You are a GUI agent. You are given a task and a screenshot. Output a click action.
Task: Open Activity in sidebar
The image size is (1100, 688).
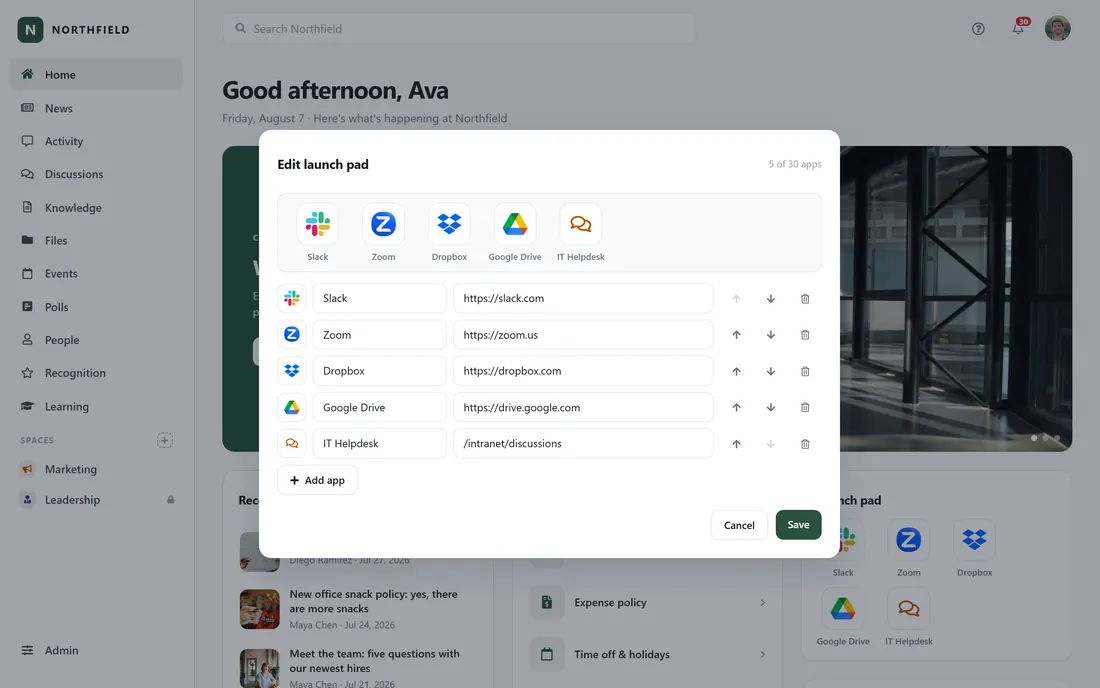pyautogui.click(x=97, y=141)
